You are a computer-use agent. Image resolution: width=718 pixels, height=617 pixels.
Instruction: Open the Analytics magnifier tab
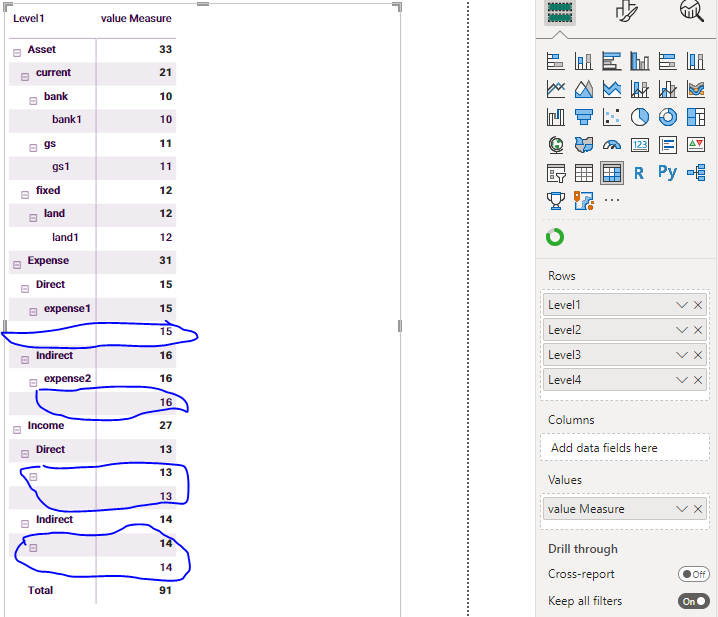691,11
